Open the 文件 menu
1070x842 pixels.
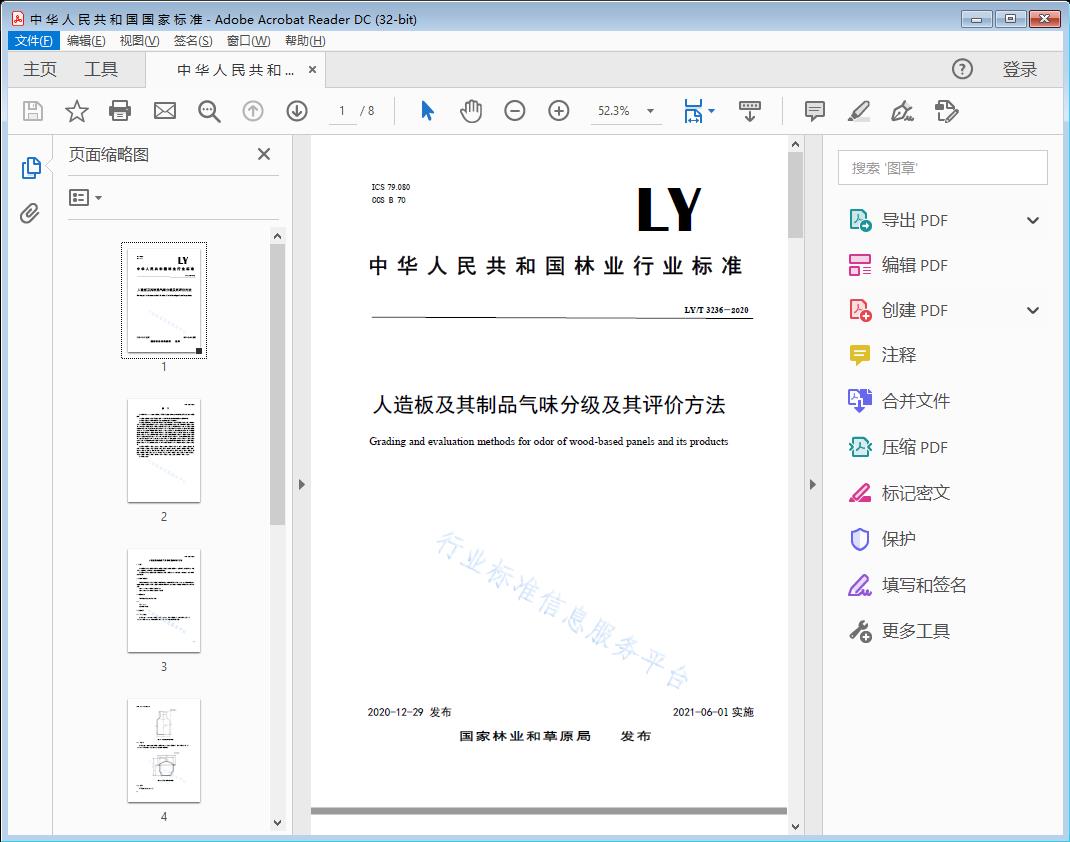pos(33,40)
